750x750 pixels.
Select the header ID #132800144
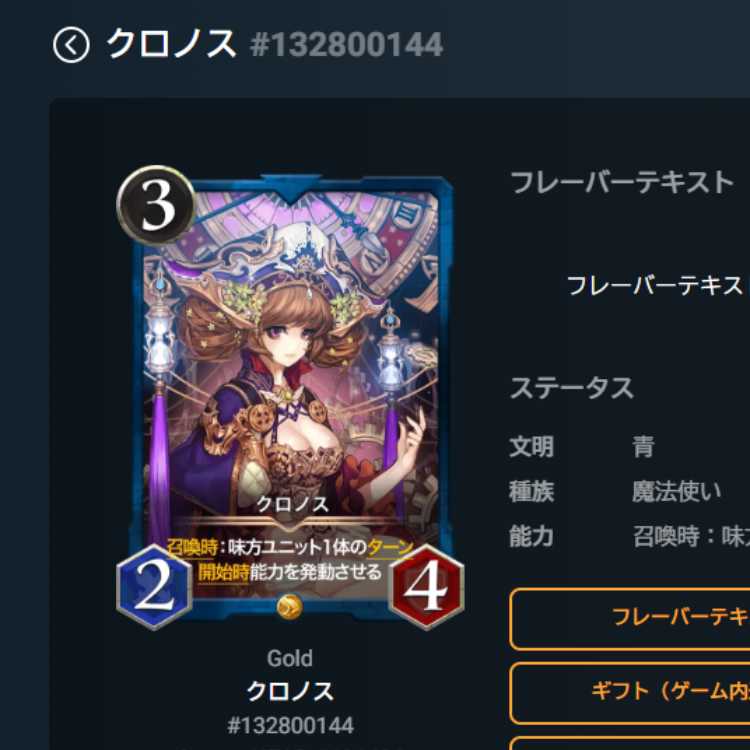click(x=347, y=45)
